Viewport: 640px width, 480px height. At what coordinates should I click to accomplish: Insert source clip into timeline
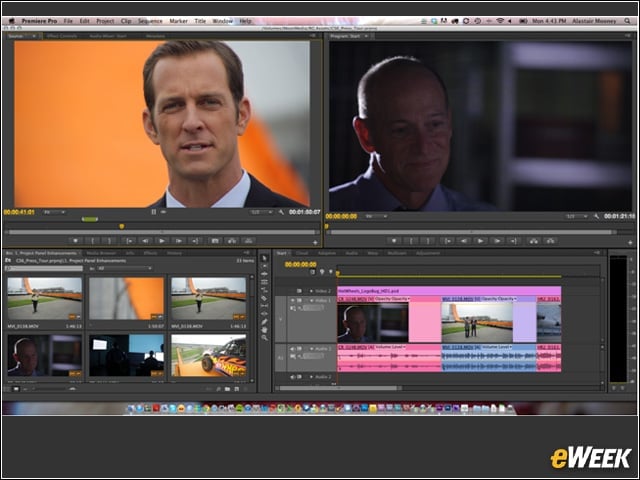coord(232,241)
